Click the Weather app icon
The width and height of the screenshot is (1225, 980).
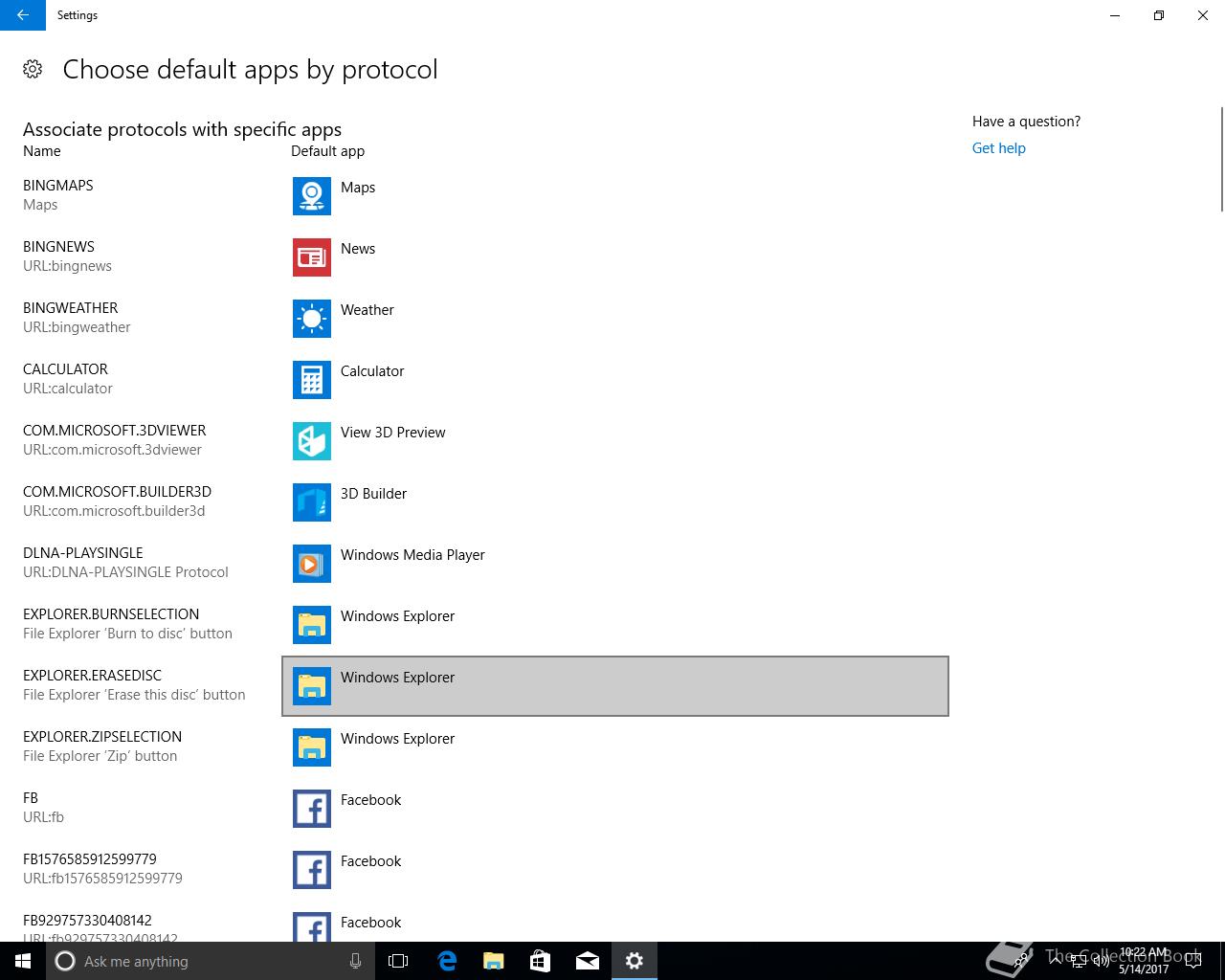(312, 319)
